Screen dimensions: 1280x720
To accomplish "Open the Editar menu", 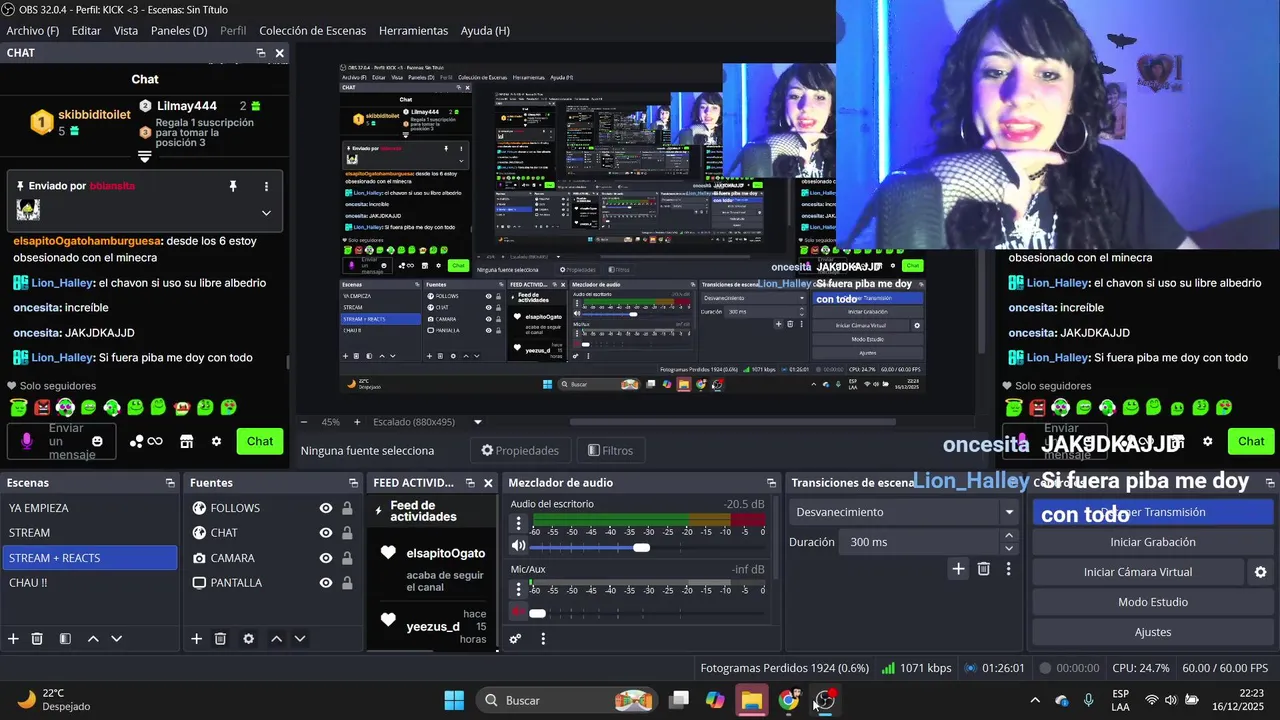I will point(86,31).
